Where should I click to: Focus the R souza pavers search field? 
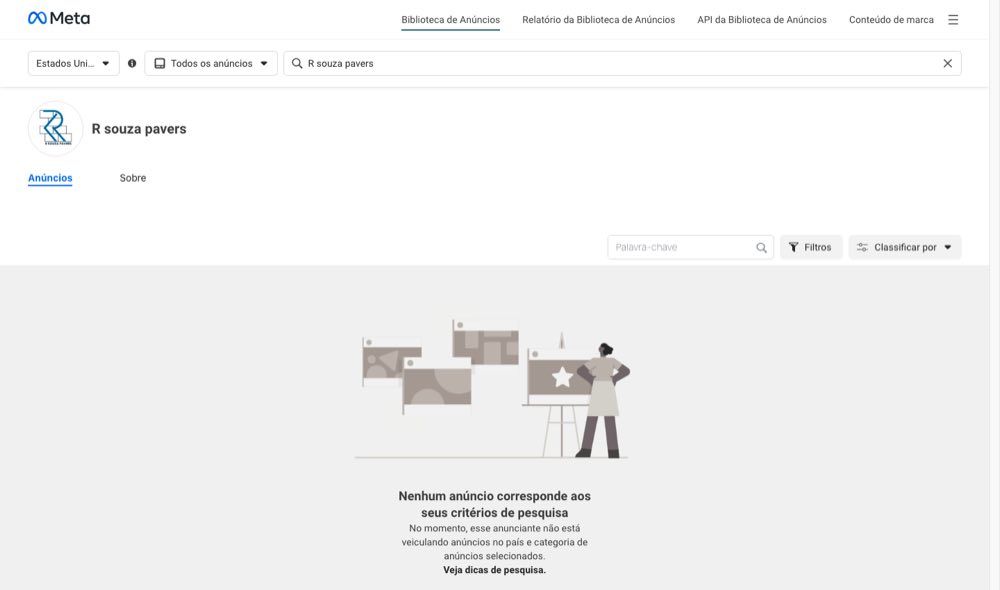coord(622,63)
